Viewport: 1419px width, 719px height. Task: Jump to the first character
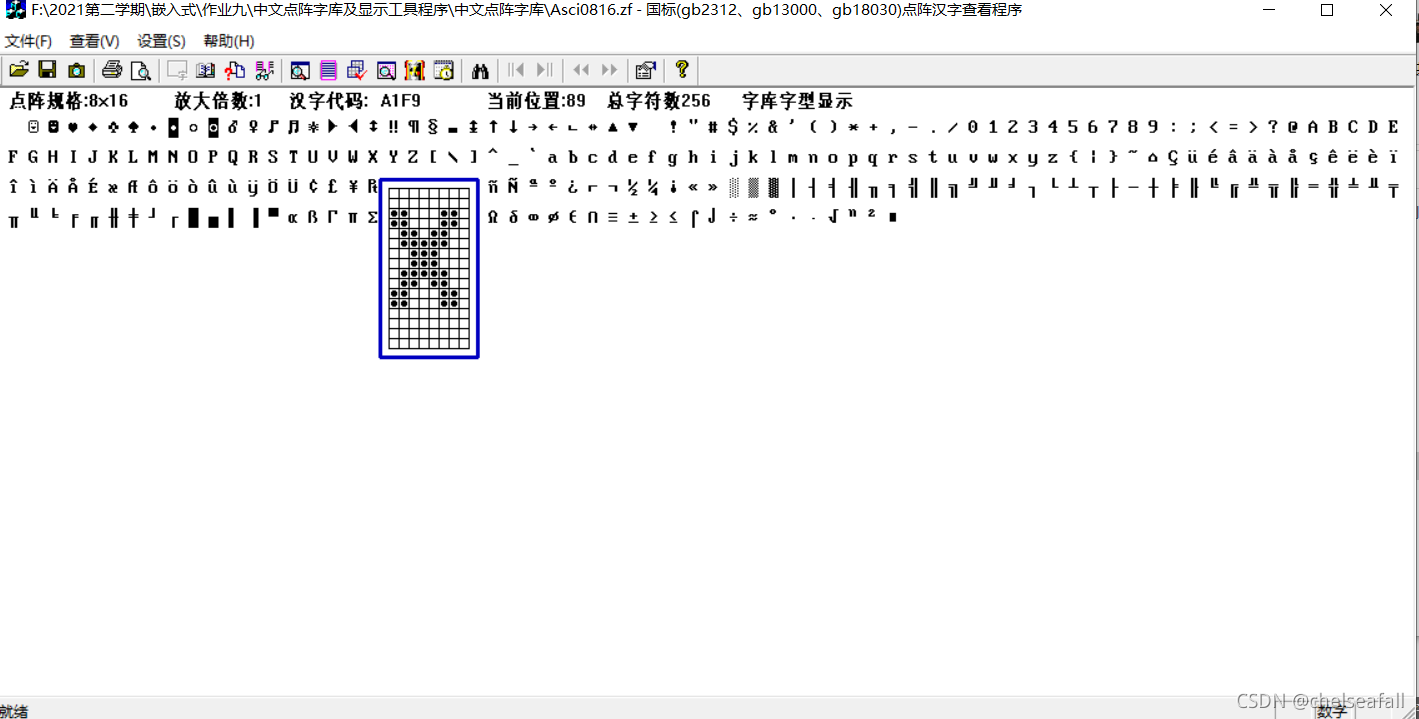coord(516,70)
